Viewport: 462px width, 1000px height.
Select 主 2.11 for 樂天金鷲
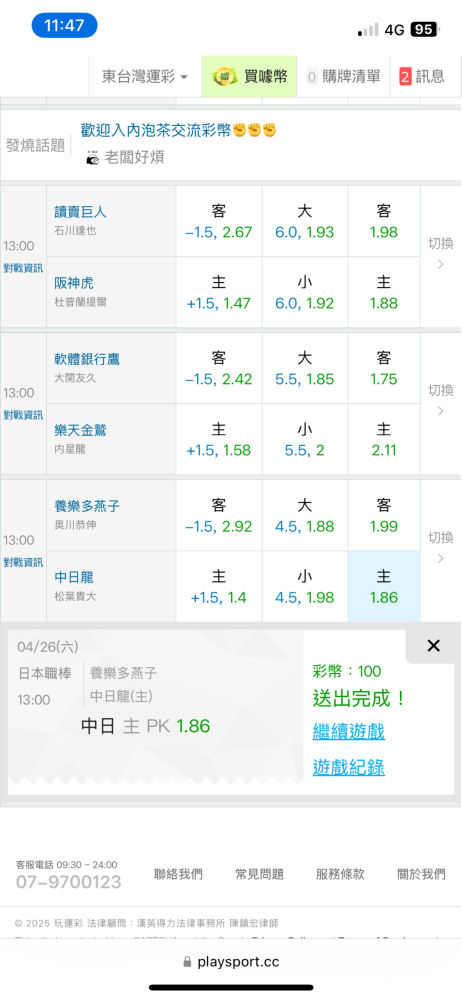(x=384, y=439)
